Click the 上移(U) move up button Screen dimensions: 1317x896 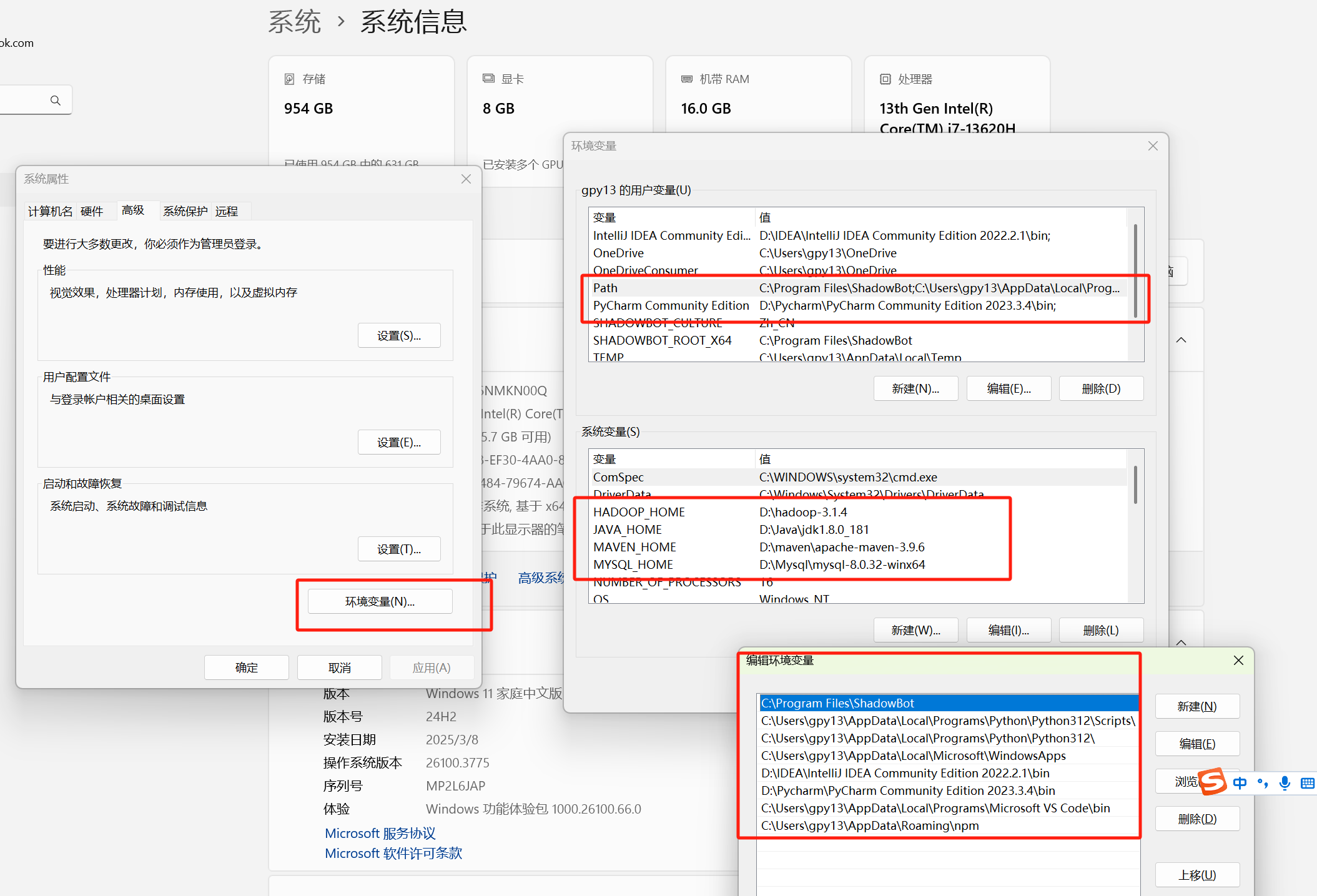[x=1196, y=875]
